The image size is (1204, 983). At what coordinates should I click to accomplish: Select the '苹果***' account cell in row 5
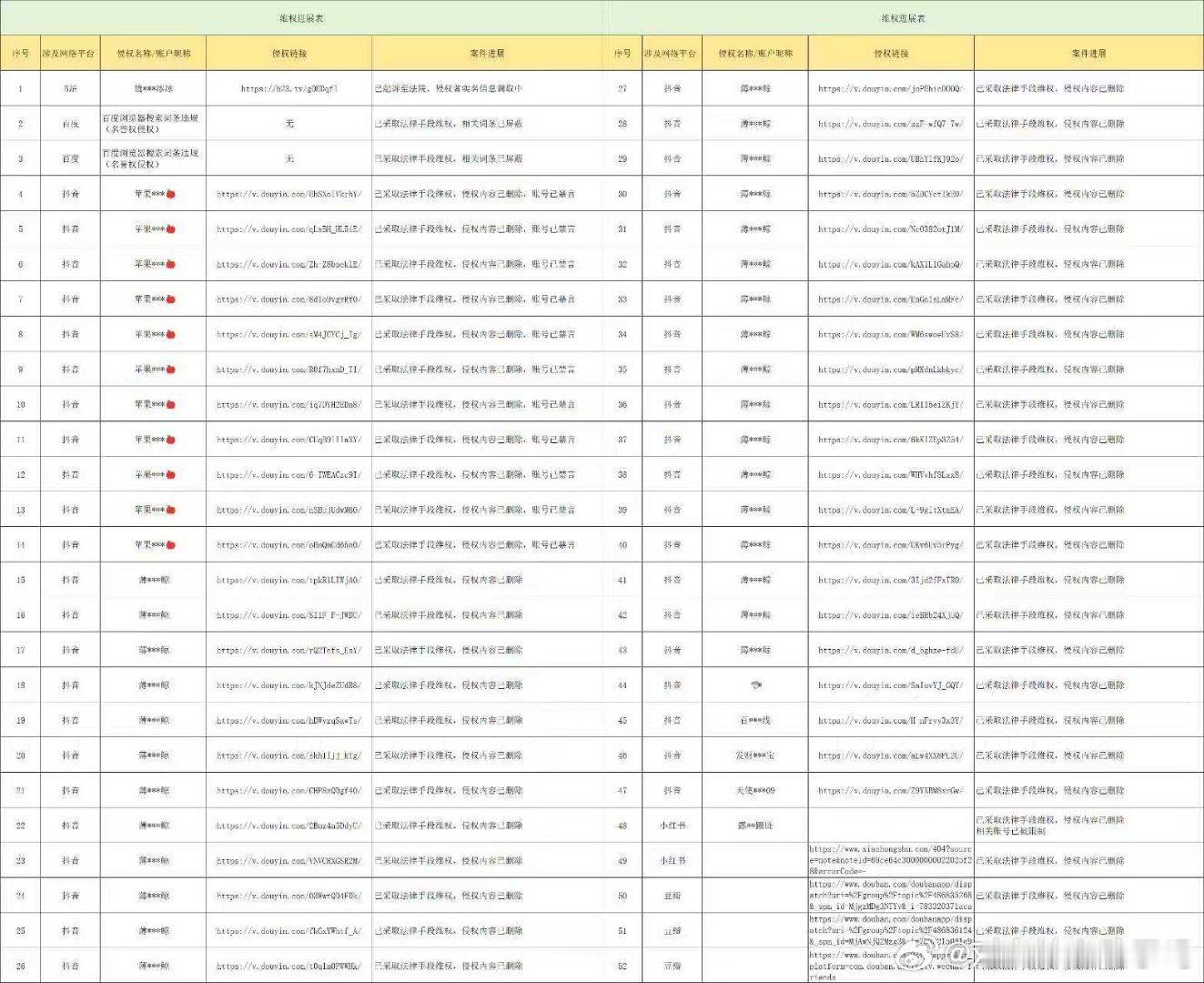click(152, 228)
